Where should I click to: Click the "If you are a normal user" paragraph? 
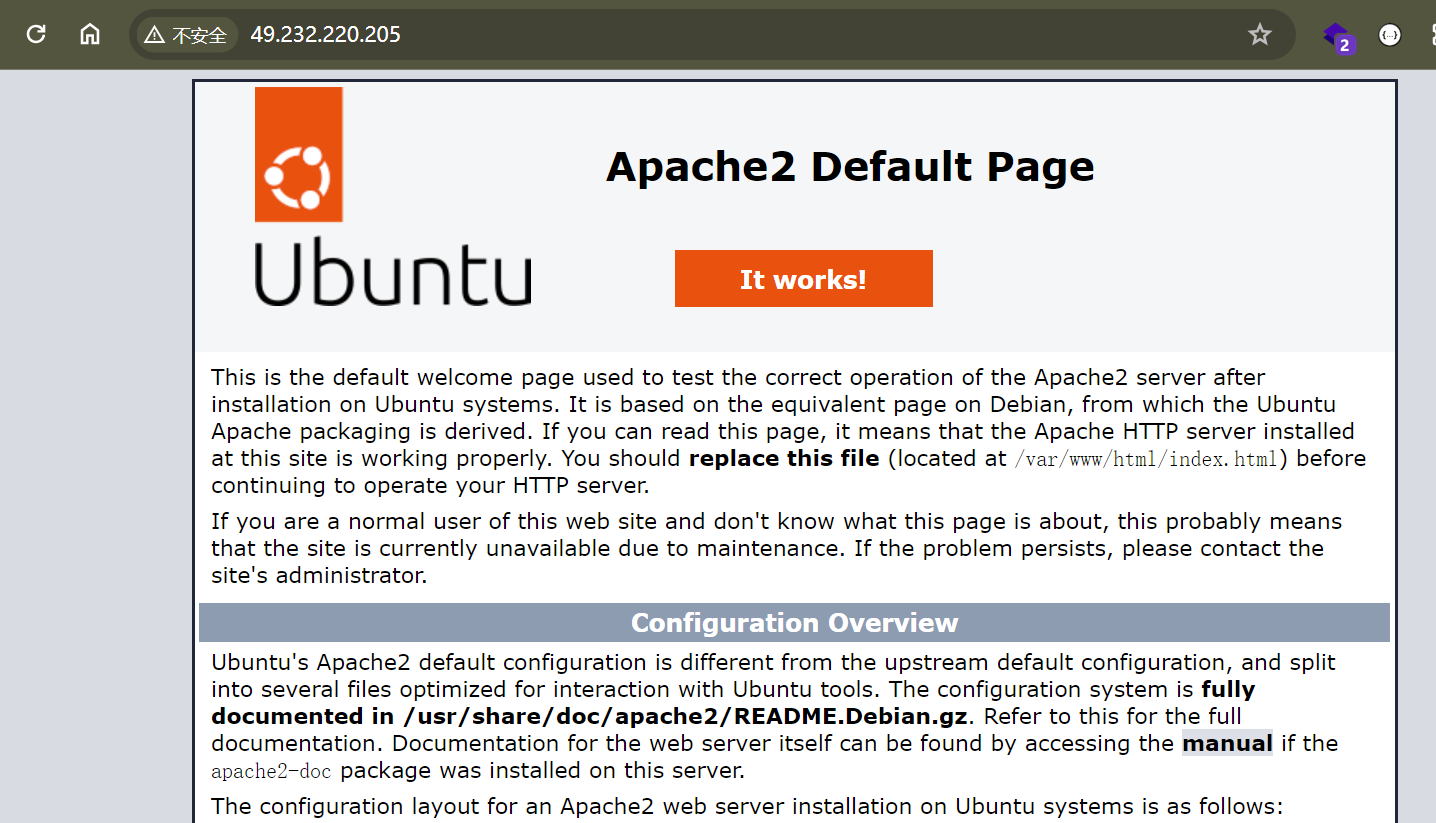777,549
